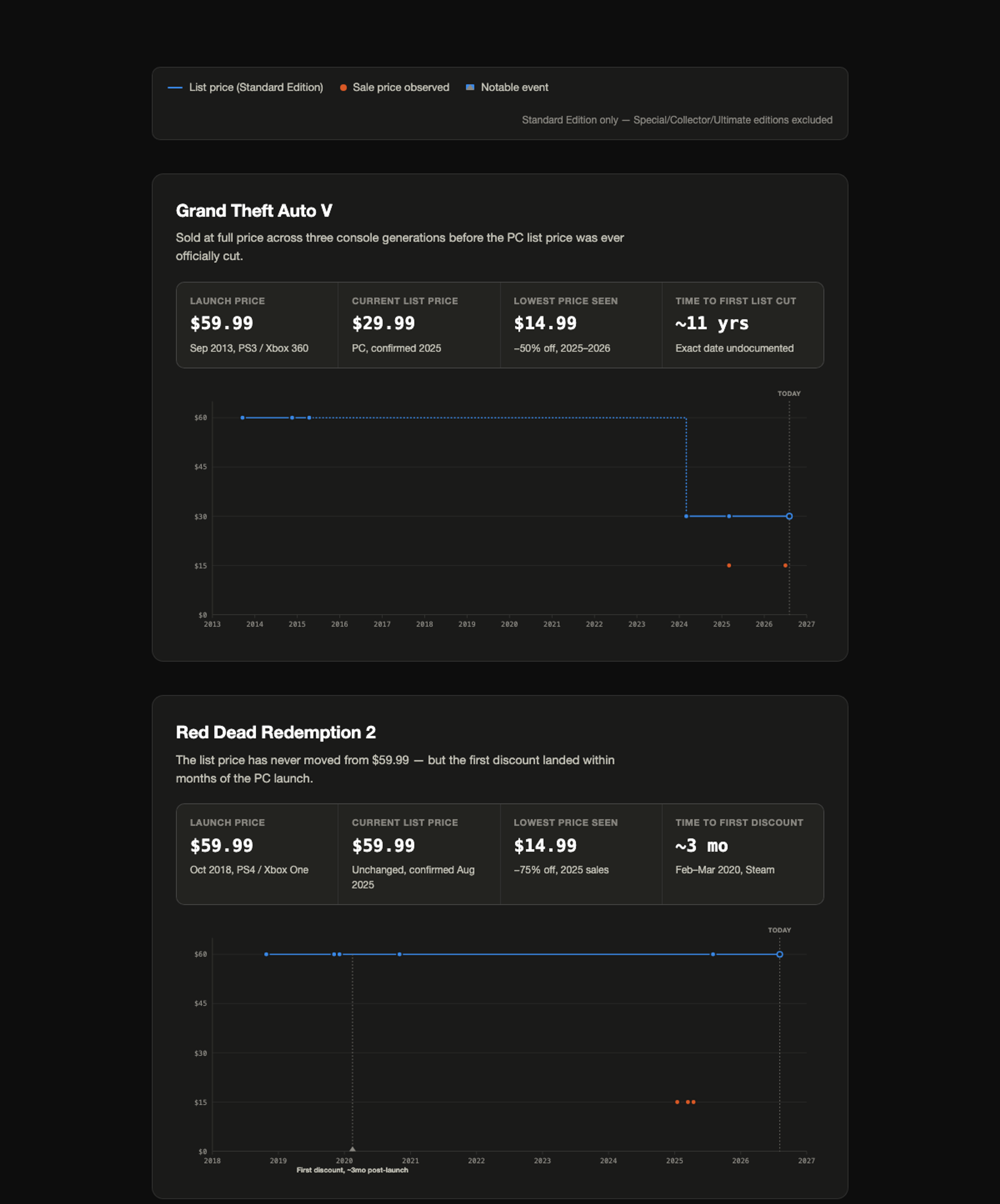Click GTA V's $14.99 lowest price value
Viewport: 1000px width, 1204px height.
click(545, 323)
